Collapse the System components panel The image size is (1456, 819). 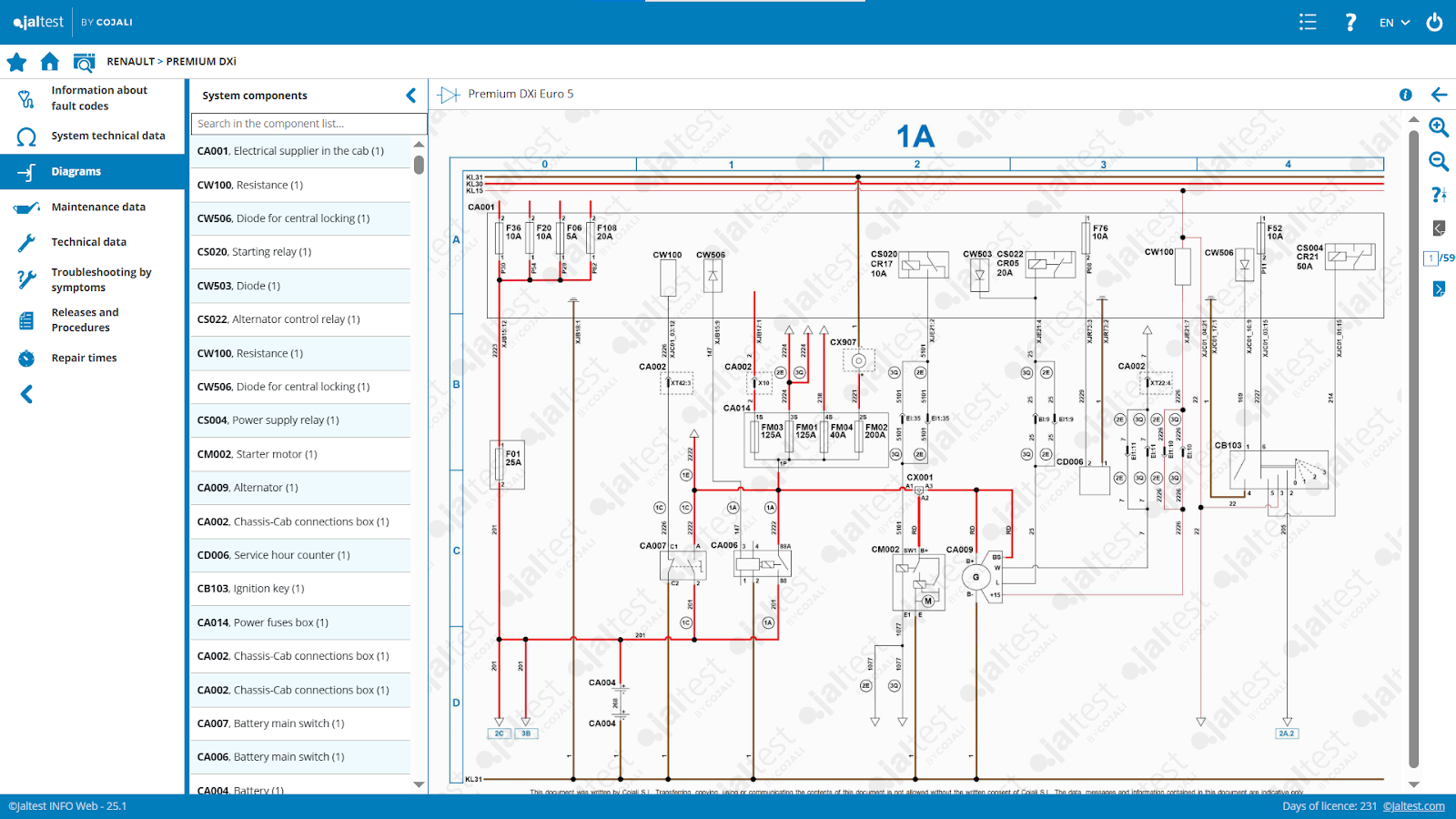tap(411, 96)
